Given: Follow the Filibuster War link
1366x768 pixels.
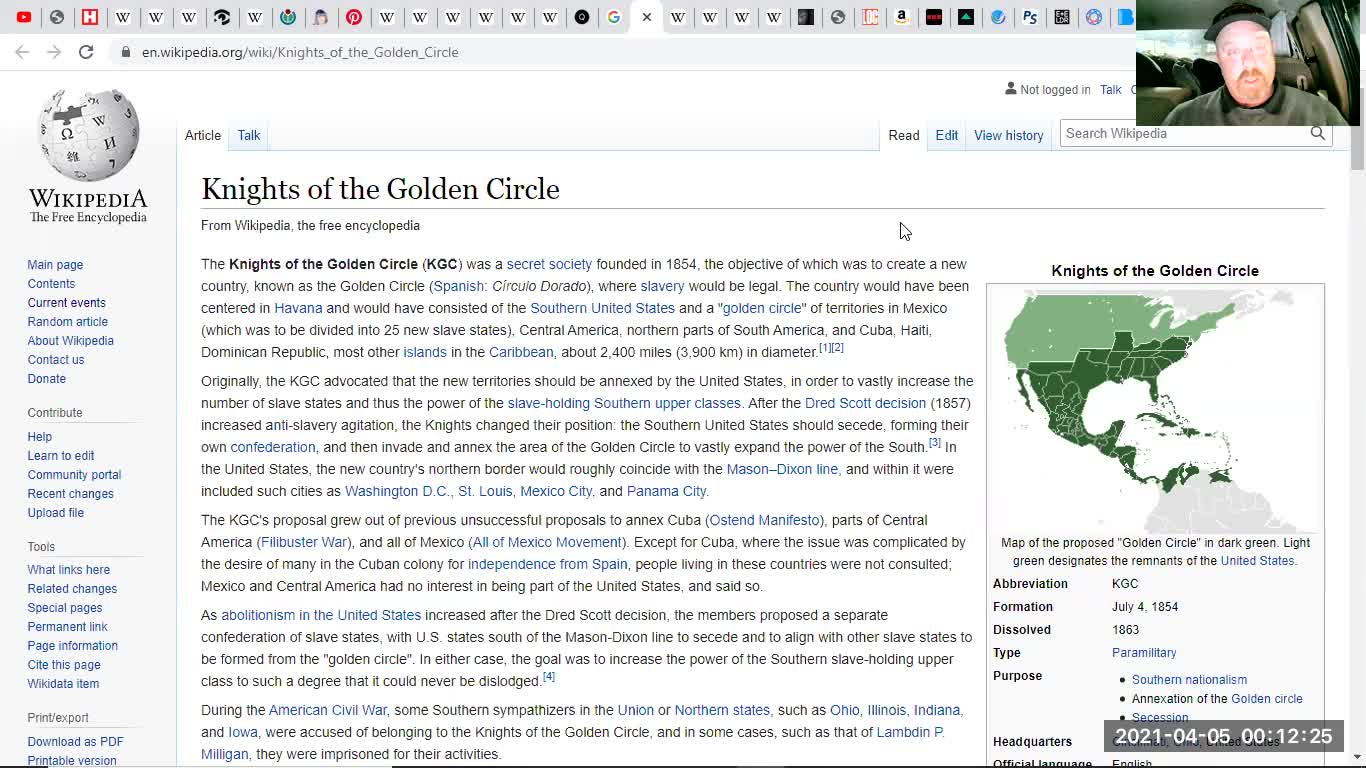Looking at the screenshot, I should (x=304, y=542).
